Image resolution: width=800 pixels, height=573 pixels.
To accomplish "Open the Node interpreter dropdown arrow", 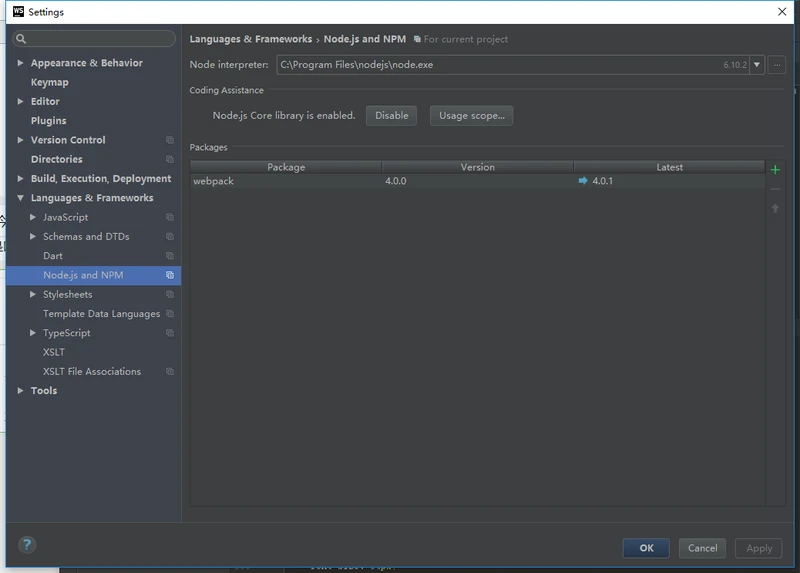I will tap(757, 65).
